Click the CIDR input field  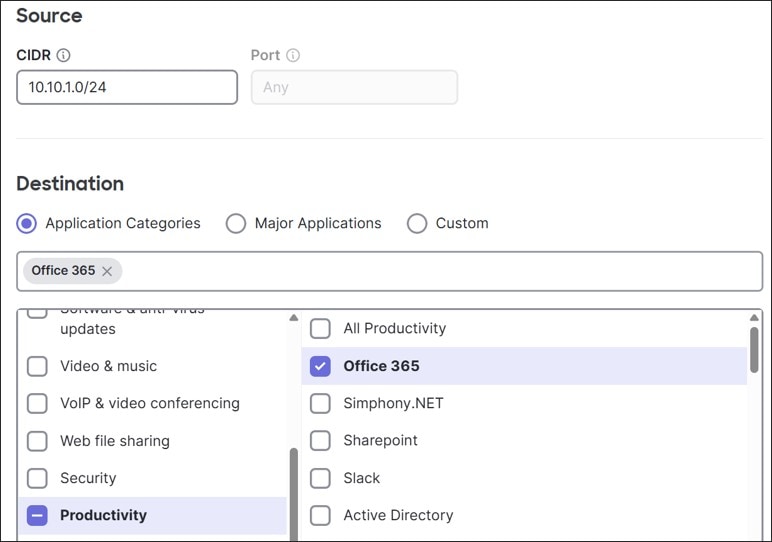click(127, 87)
